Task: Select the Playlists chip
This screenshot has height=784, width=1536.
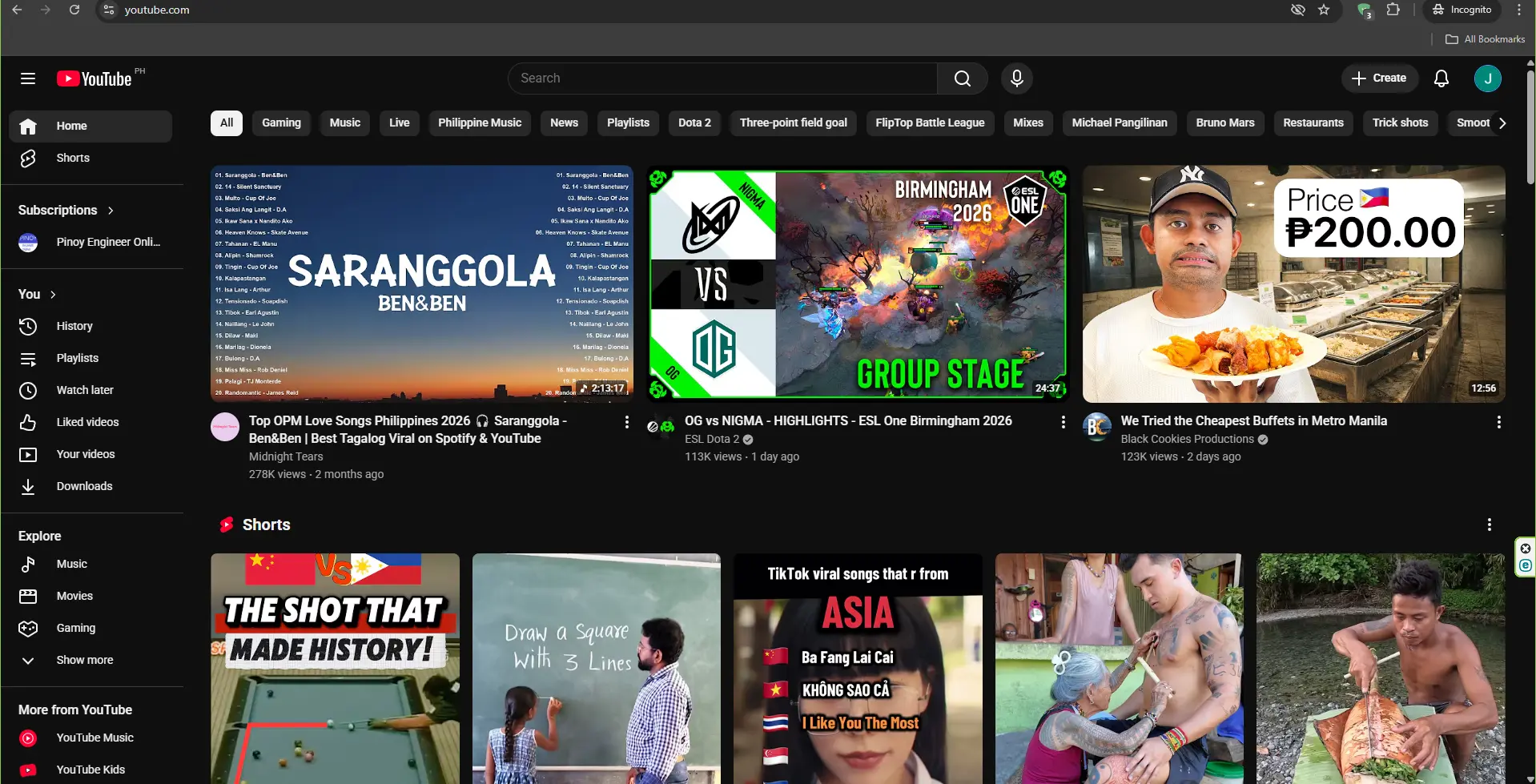Action: tap(628, 123)
